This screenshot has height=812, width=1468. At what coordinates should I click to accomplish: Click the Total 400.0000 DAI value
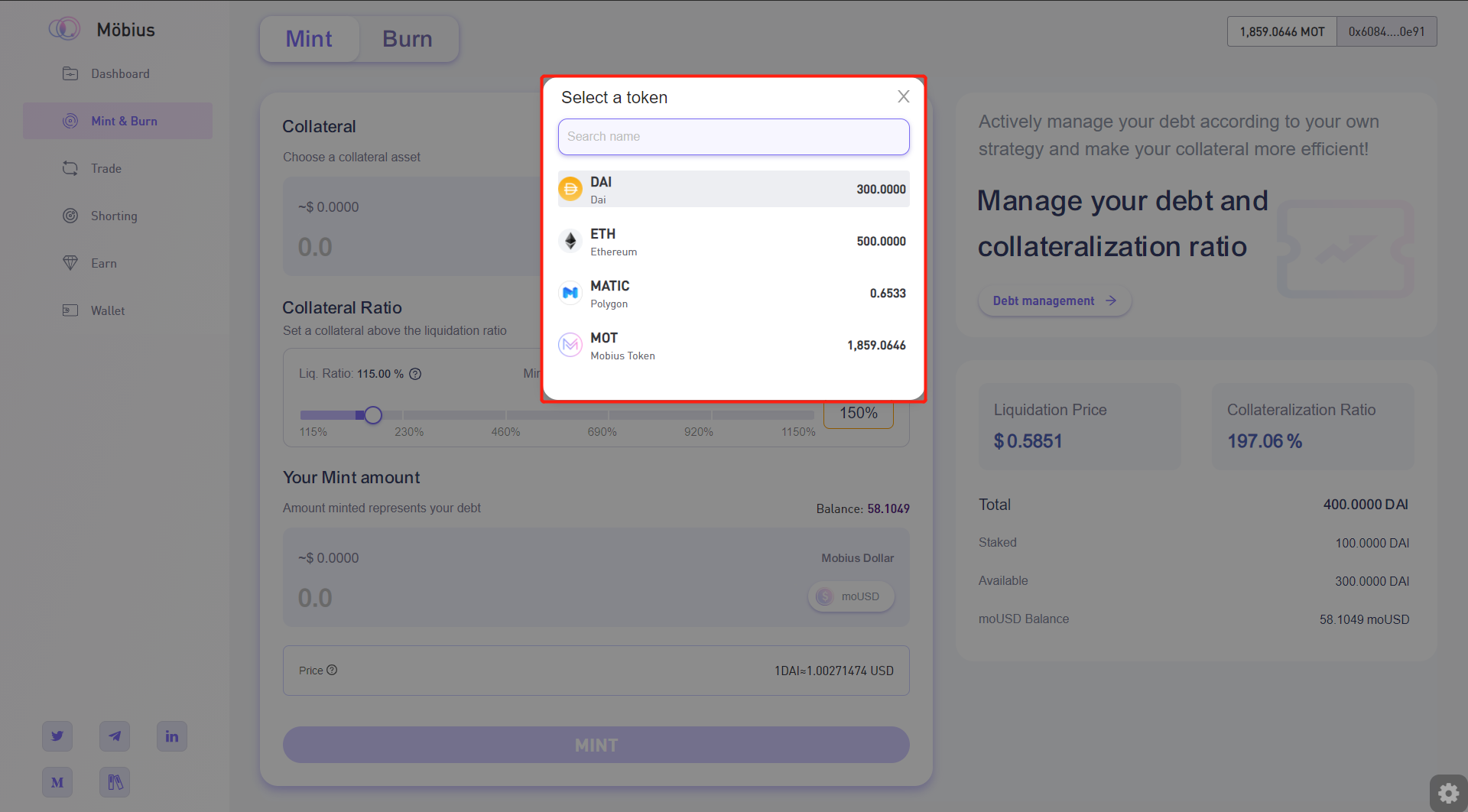click(x=1366, y=505)
